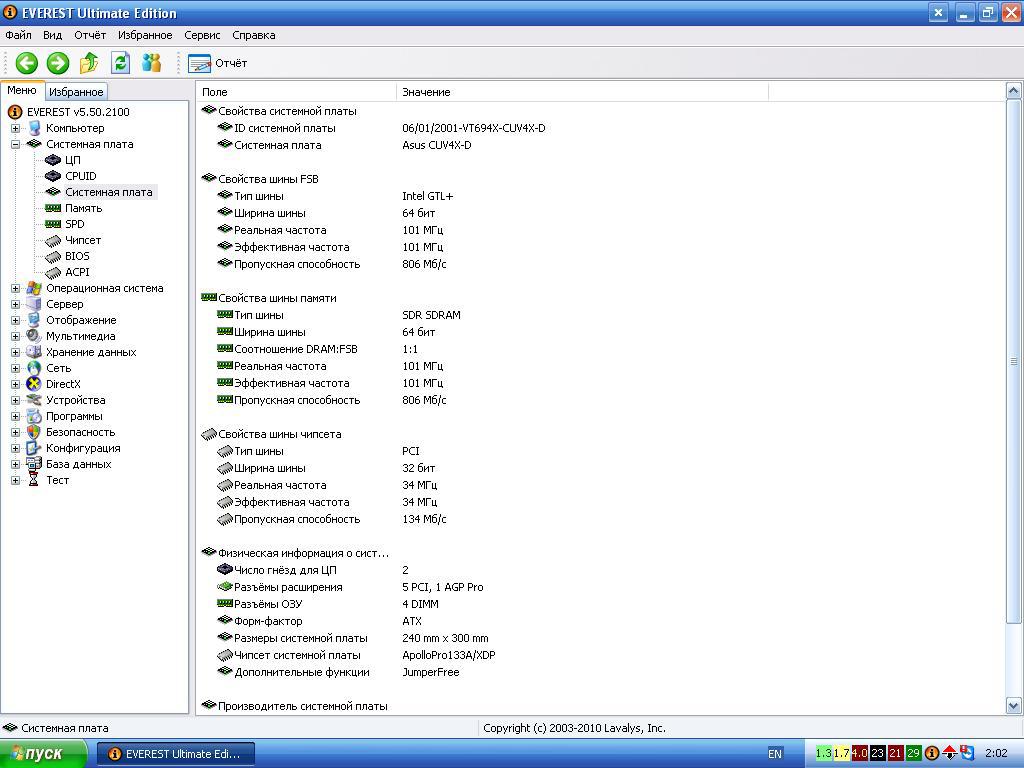Click the Up one level toolbar icon
1024x768 pixels.
[x=89, y=63]
